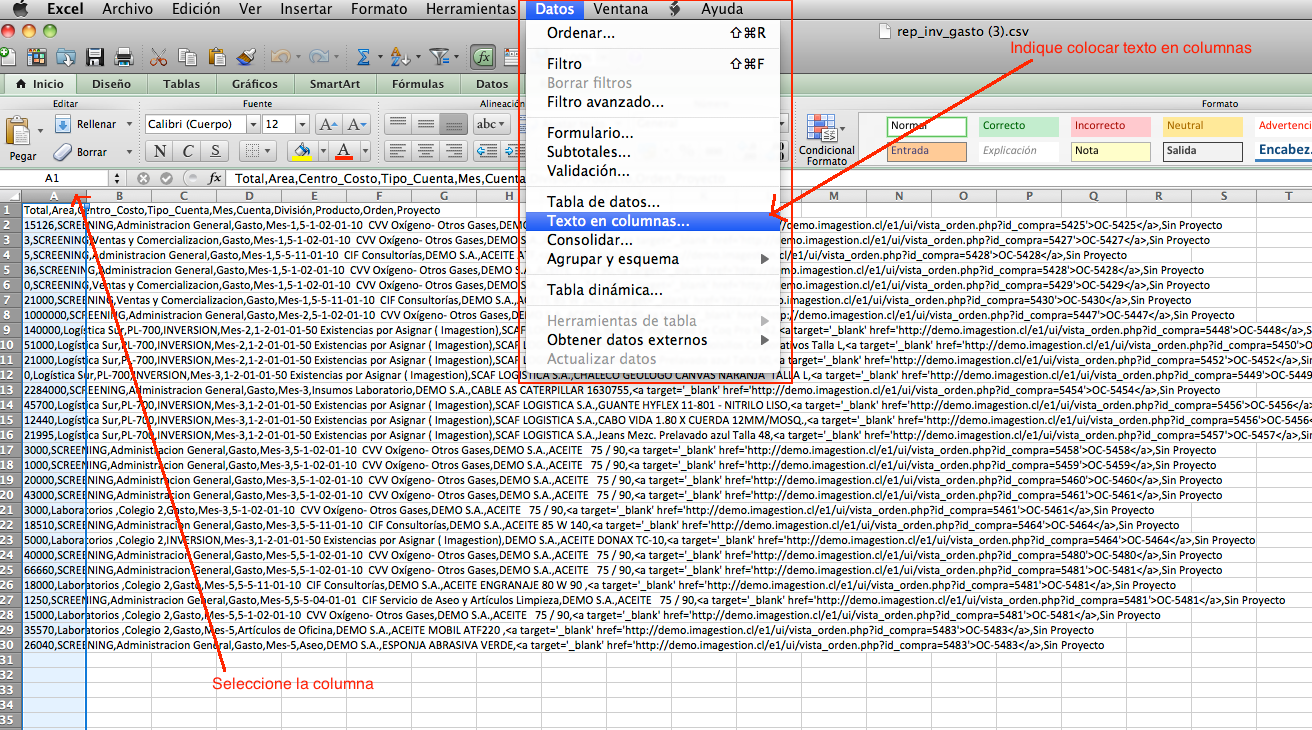This screenshot has width=1312, height=730.
Task: Toggle bottom vertical alignment
Action: pyautogui.click(x=454, y=124)
